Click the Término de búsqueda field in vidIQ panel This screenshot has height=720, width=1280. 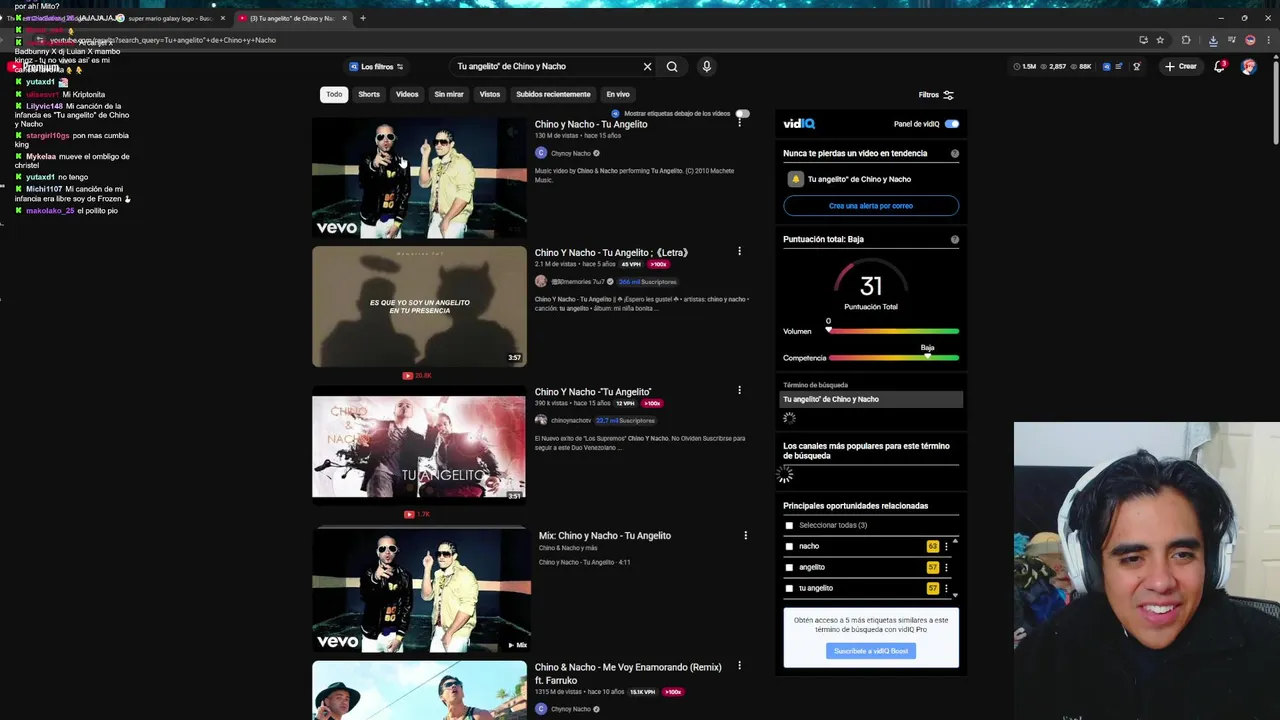[x=871, y=399]
